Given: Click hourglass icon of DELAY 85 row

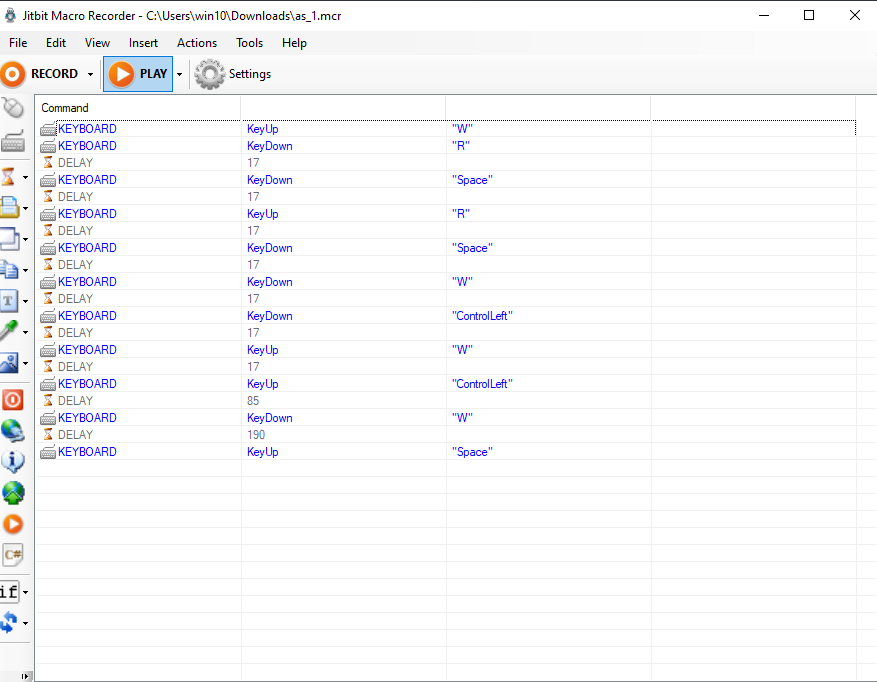Looking at the screenshot, I should tap(48, 401).
